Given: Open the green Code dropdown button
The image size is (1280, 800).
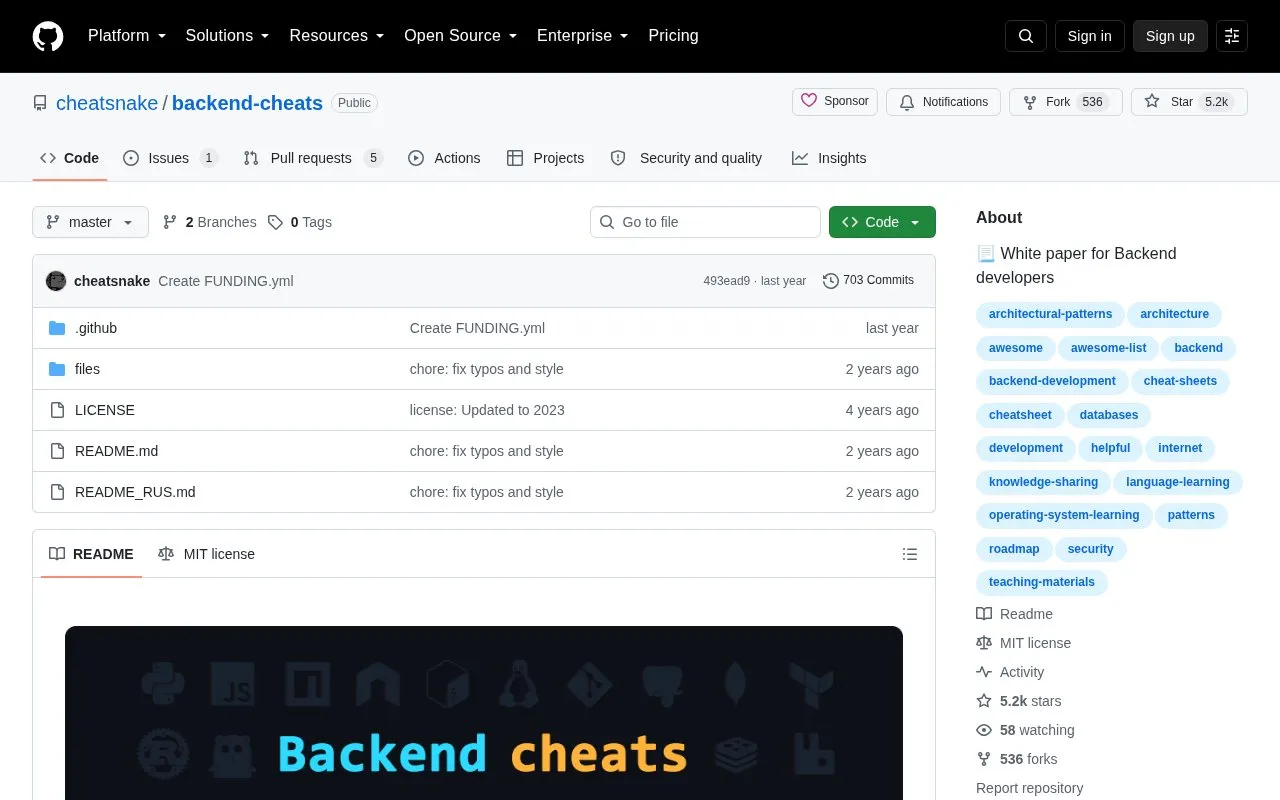Looking at the screenshot, I should tap(882, 222).
